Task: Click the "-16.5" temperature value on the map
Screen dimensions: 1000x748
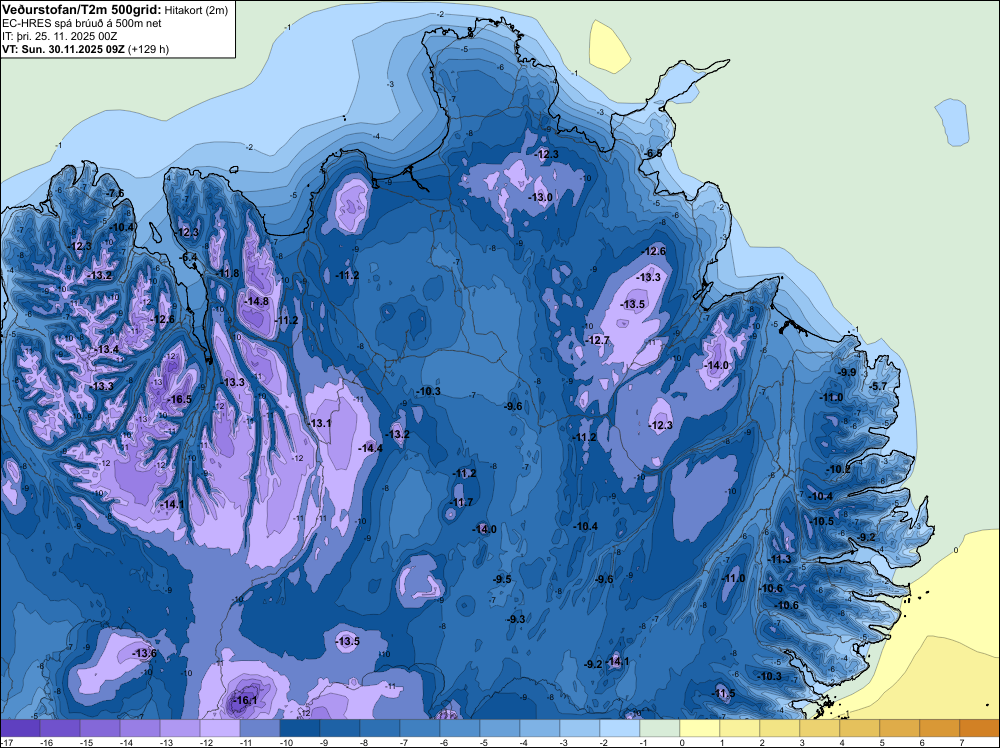Action: (x=180, y=400)
